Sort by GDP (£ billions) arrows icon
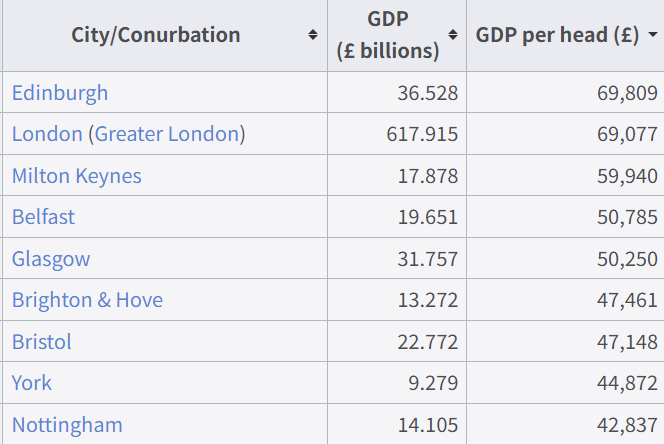The height and width of the screenshot is (444, 664). tap(453, 35)
